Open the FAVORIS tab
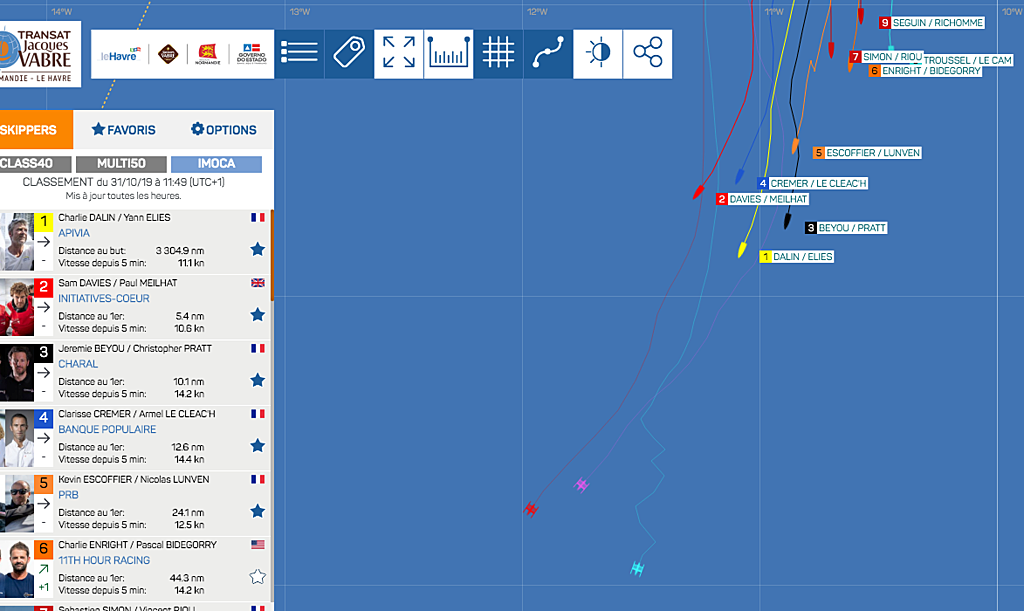Screen dimensions: 1024x611 coord(123,130)
